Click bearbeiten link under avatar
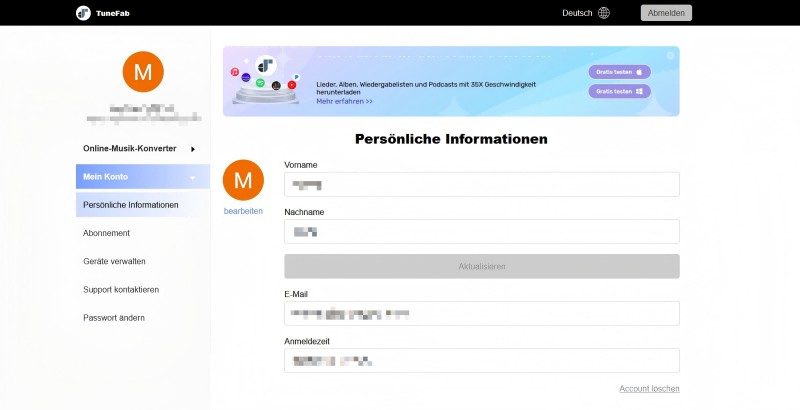This screenshot has height=410, width=800. pos(243,211)
